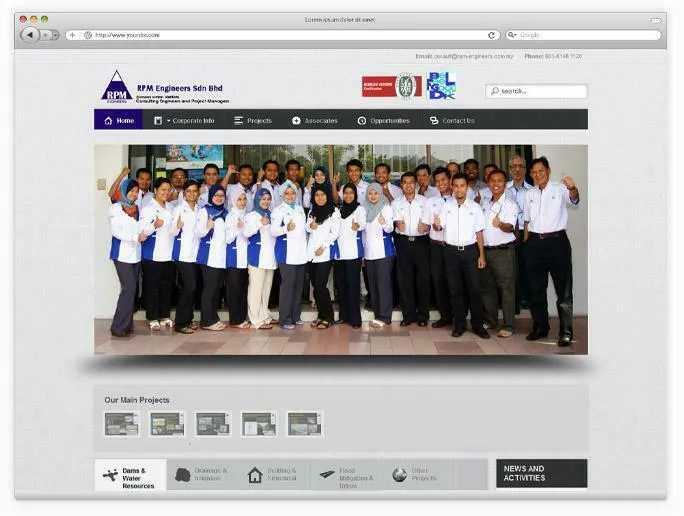Click the Google browser search field
684x516 pixels.
pyautogui.click(x=583, y=35)
